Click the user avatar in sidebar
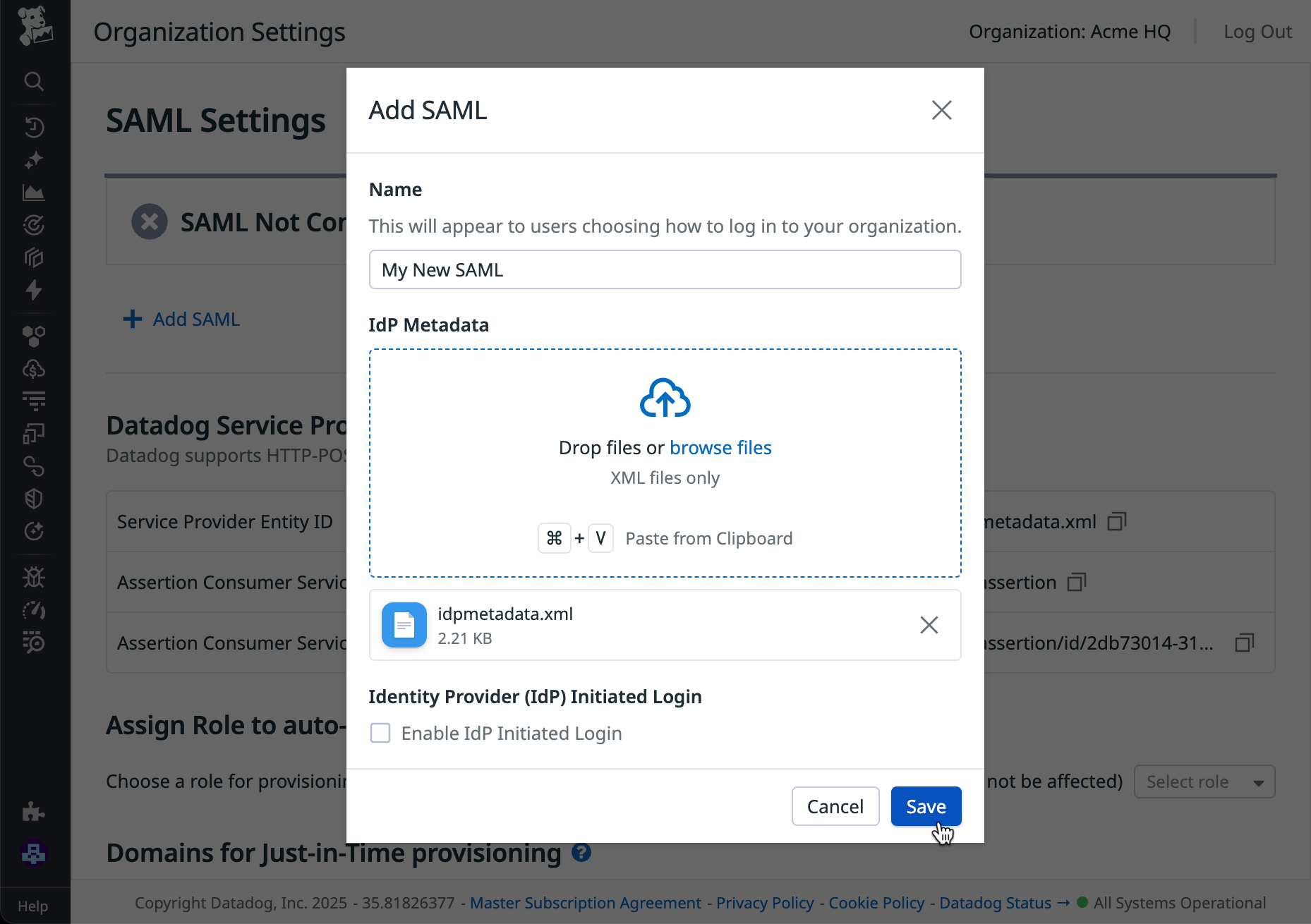1311x924 pixels. point(34,853)
